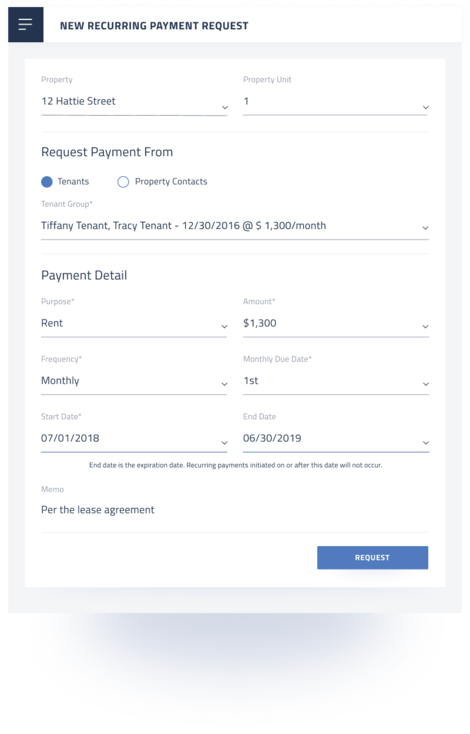
Task: Click the Memo field text
Action: point(98,510)
